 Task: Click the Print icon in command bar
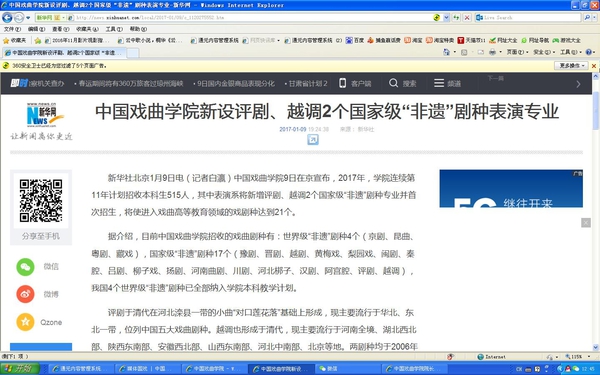[492, 52]
